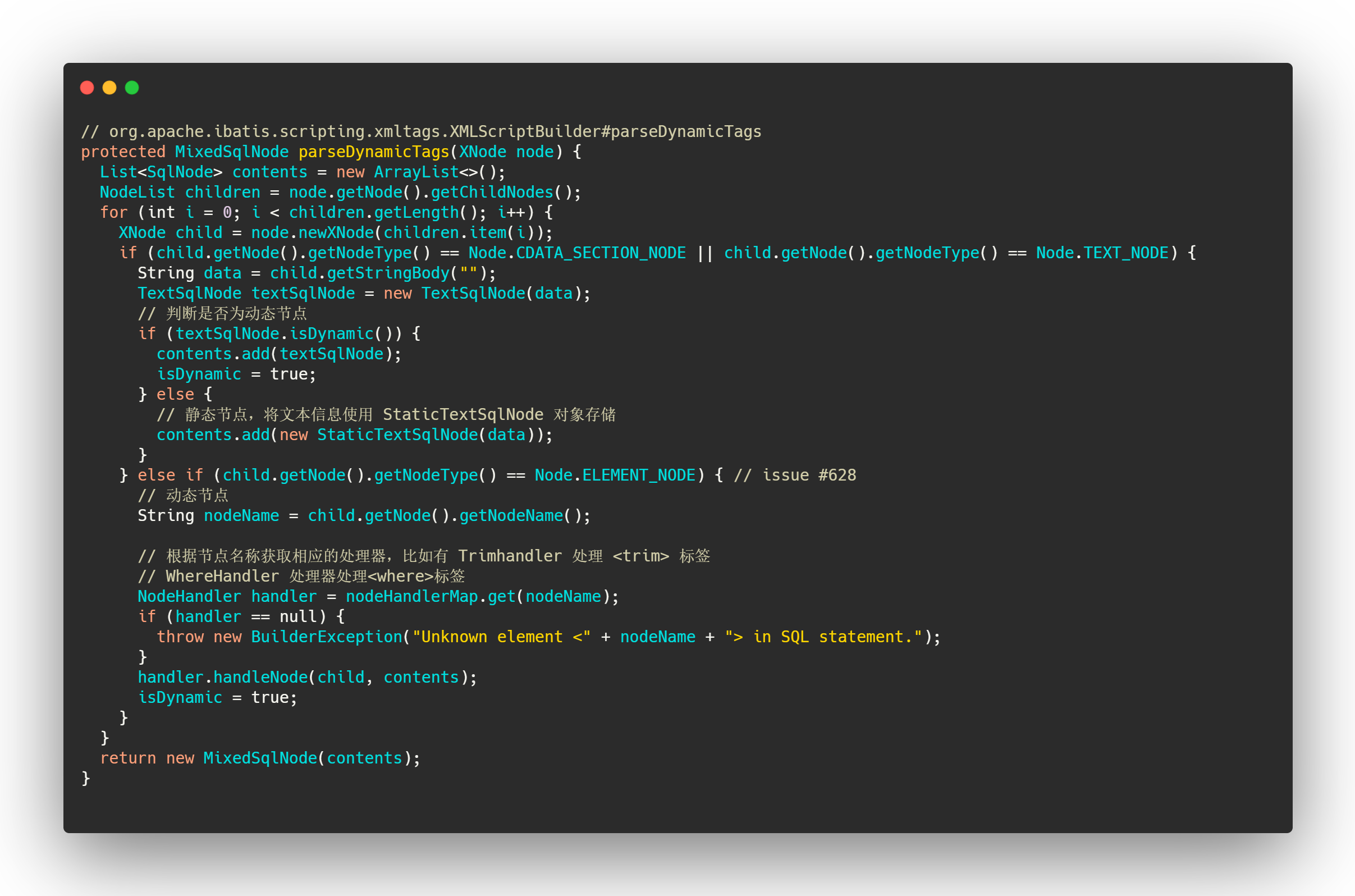The height and width of the screenshot is (896, 1355).
Task: Click the TEXT_NODE constant
Action: point(1125,253)
